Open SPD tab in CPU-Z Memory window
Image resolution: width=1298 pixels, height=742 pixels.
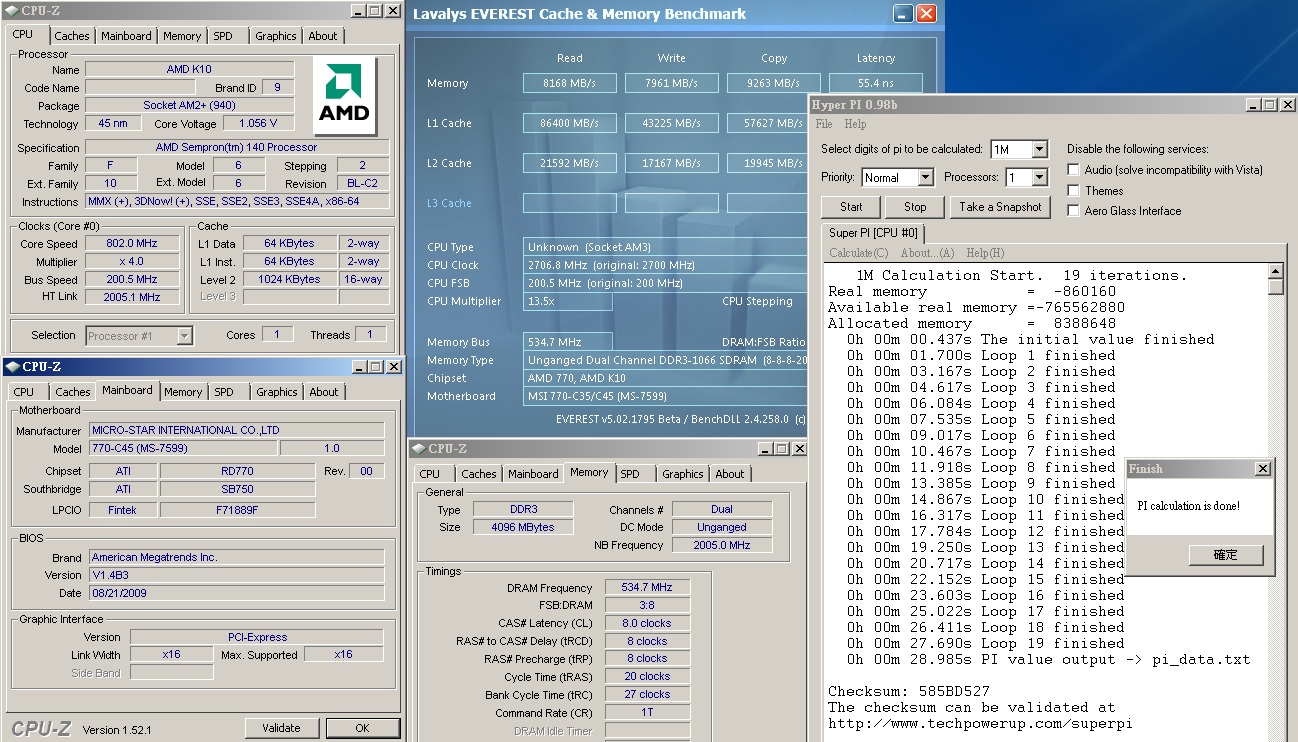(630, 474)
